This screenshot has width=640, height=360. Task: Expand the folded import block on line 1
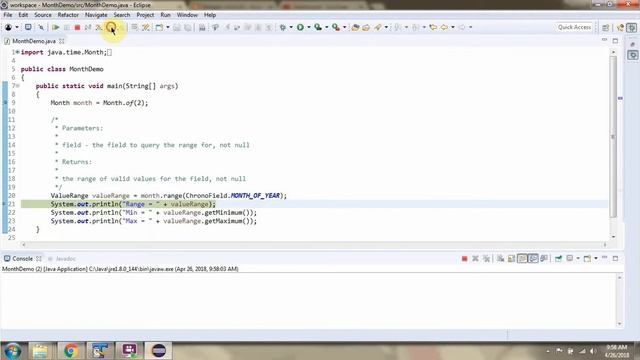(x=18, y=52)
